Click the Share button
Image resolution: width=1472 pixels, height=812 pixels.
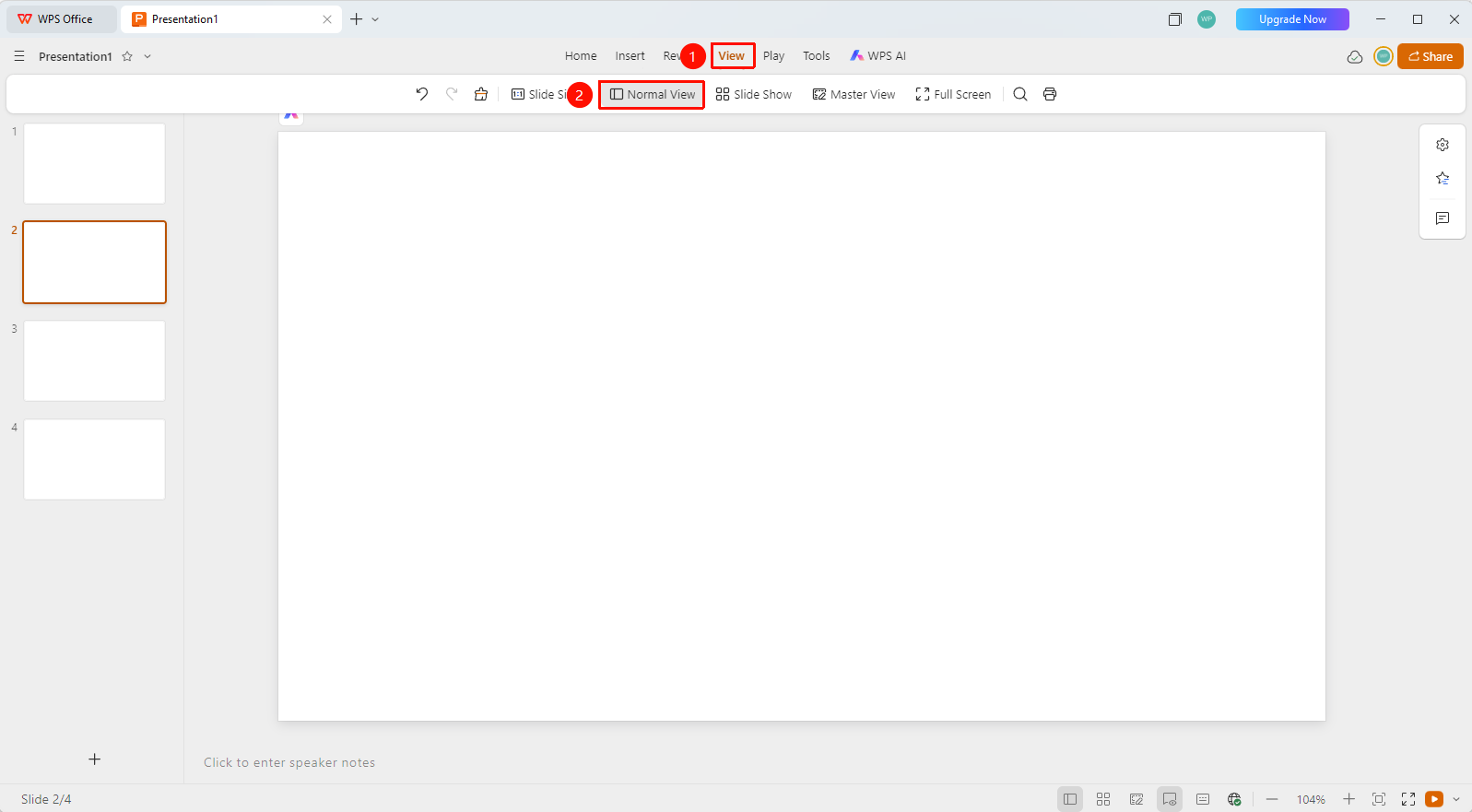(x=1431, y=56)
